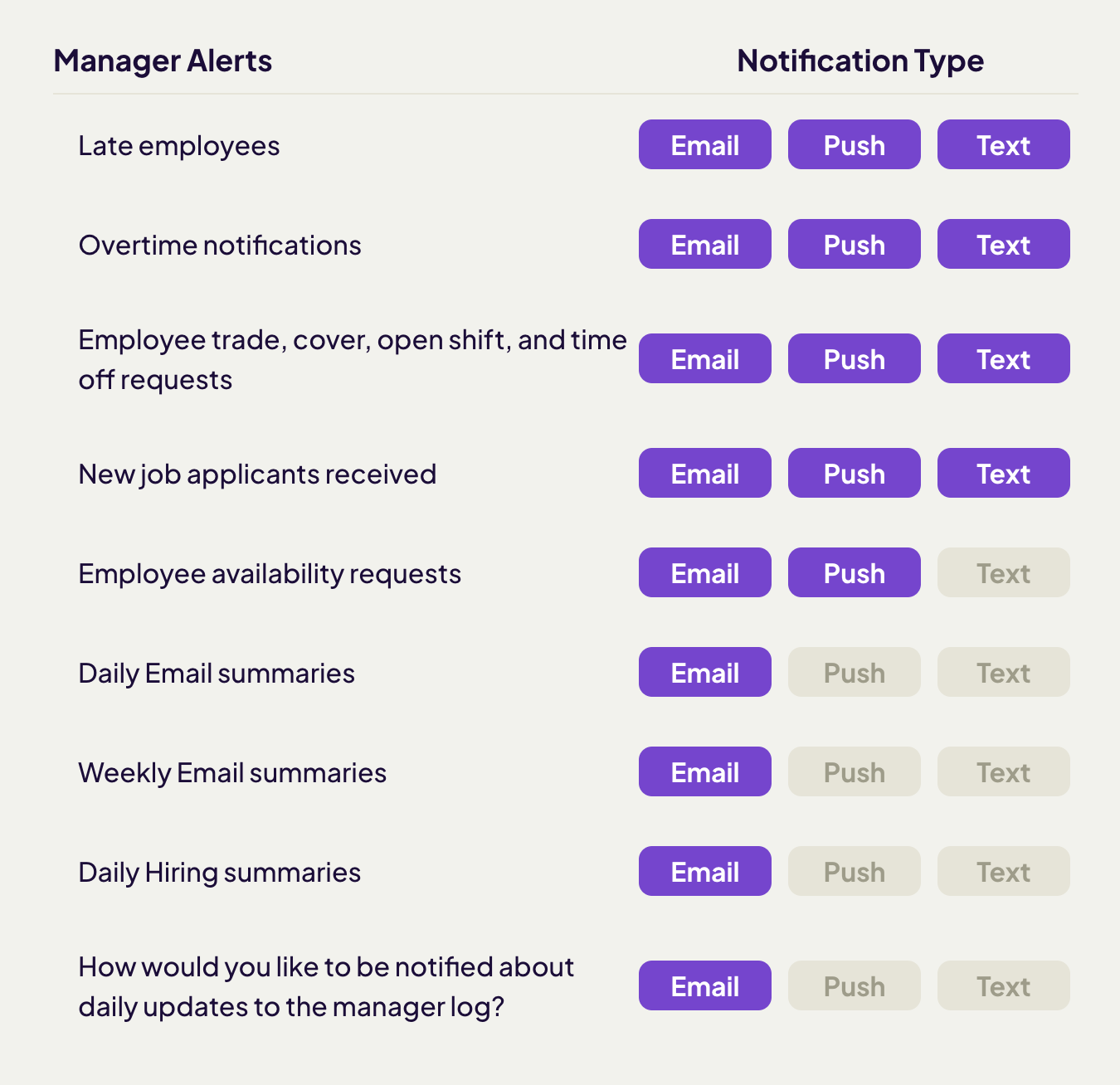This screenshot has width=1120, height=1085.
Task: Enable Push alerts for manager log daily updates
Action: (x=854, y=985)
